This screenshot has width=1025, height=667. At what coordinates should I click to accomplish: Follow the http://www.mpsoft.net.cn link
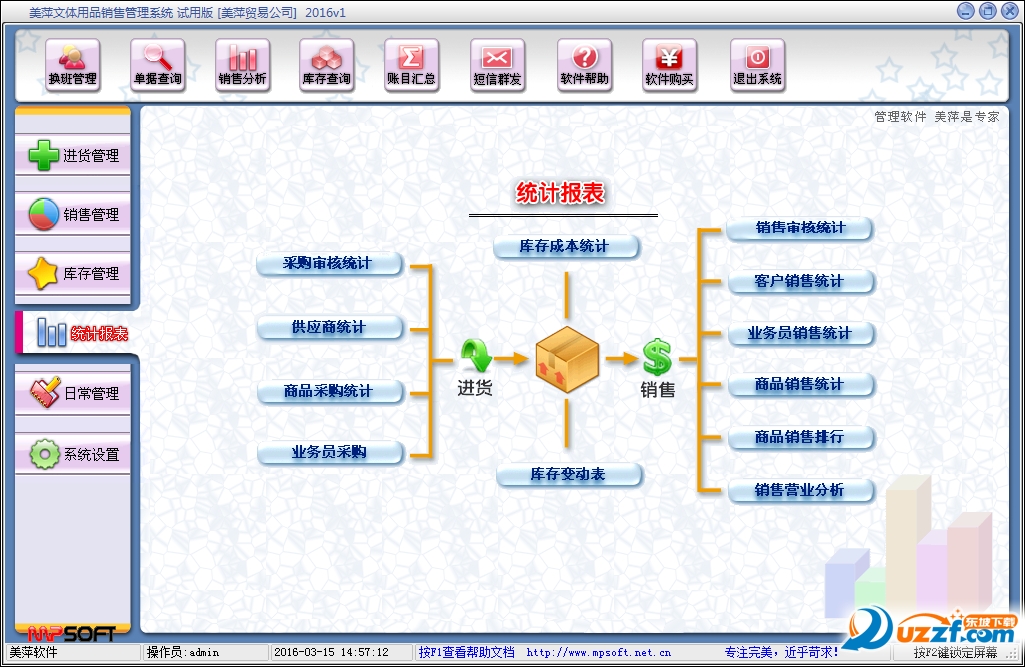click(599, 653)
